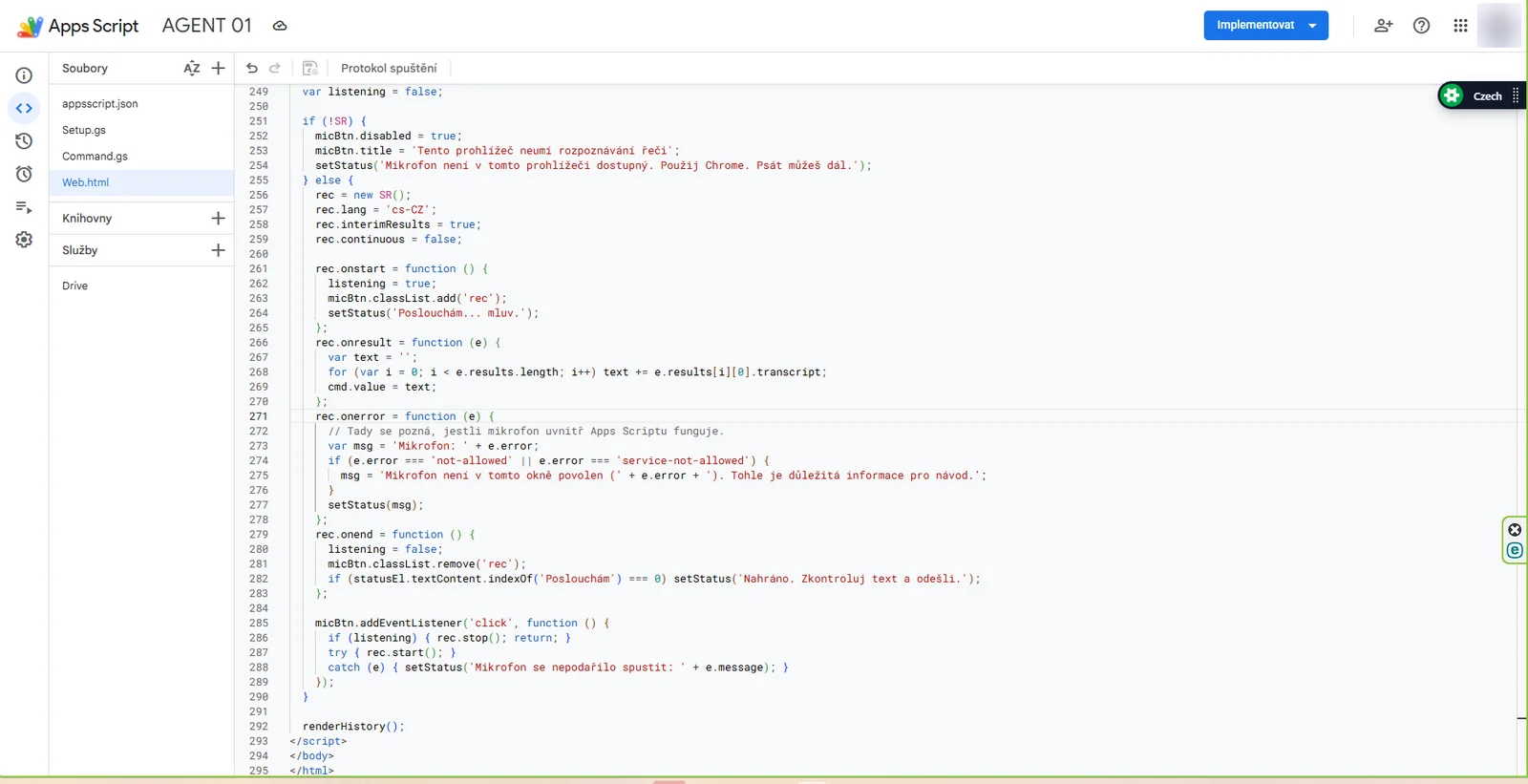Click the Apps Script logo
Image resolution: width=1528 pixels, height=784 pixels.
(31, 27)
